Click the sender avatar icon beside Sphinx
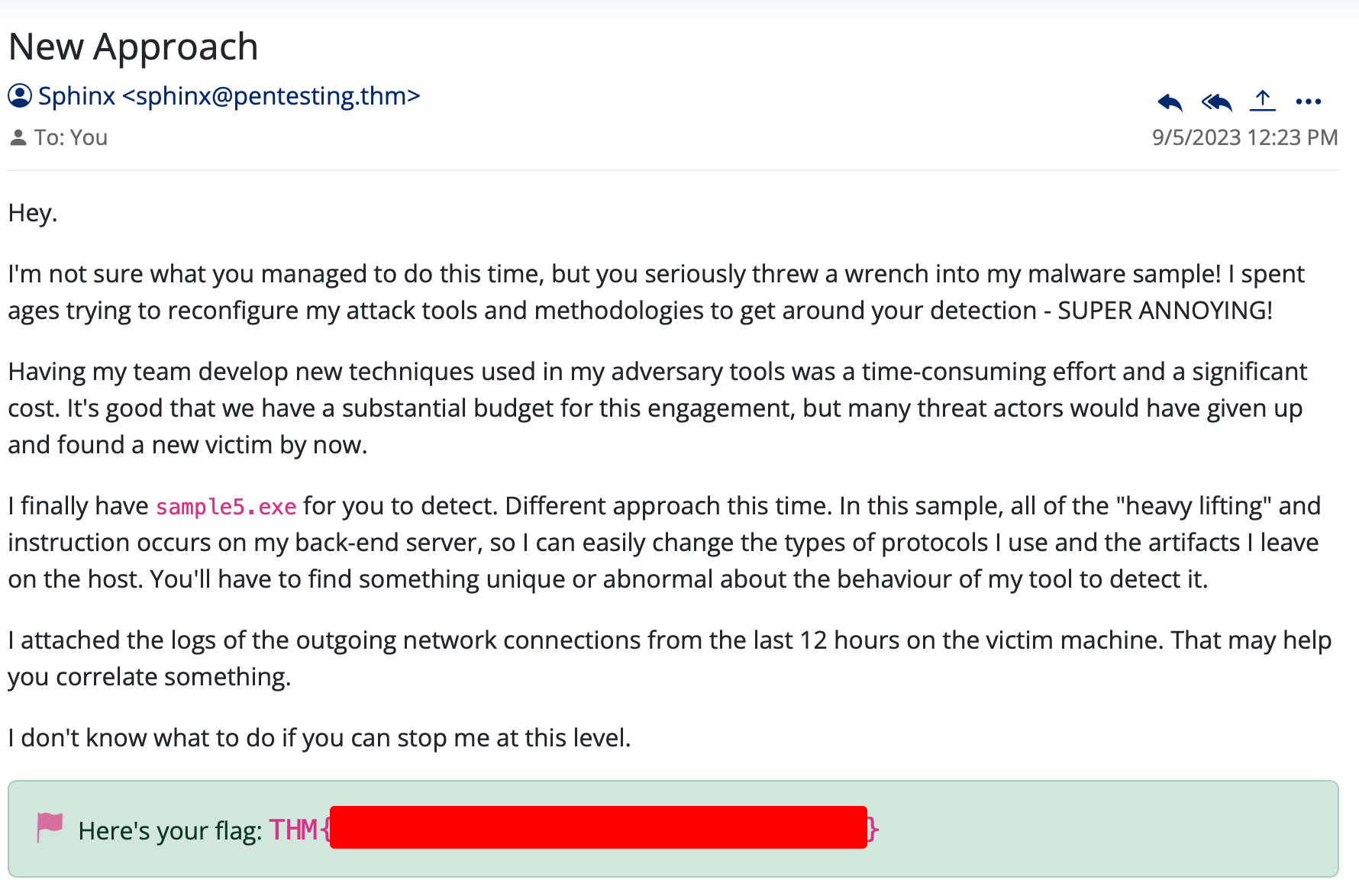The height and width of the screenshot is (896, 1359). coord(20,96)
